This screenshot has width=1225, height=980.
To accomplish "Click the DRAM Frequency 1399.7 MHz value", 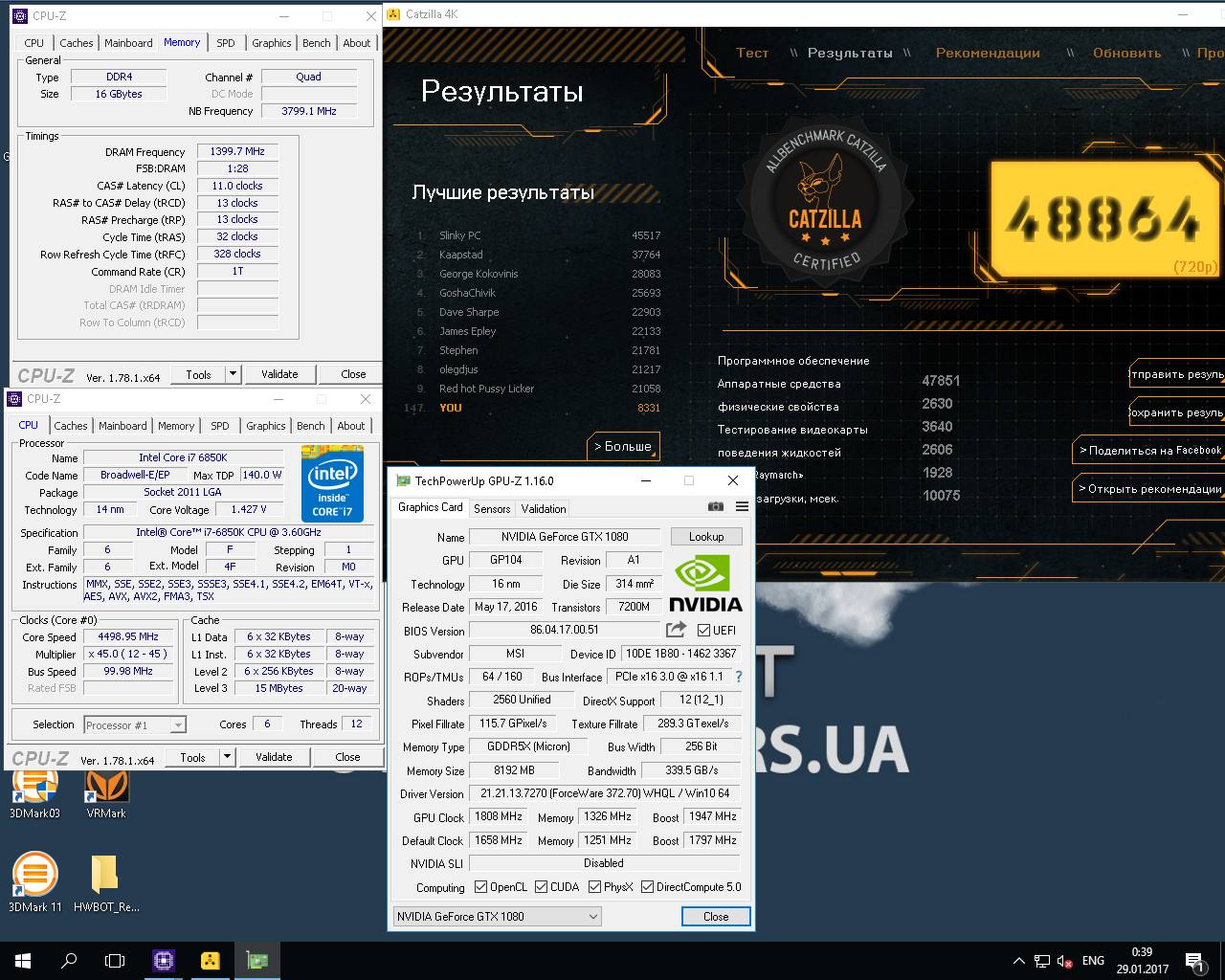I will tap(237, 151).
